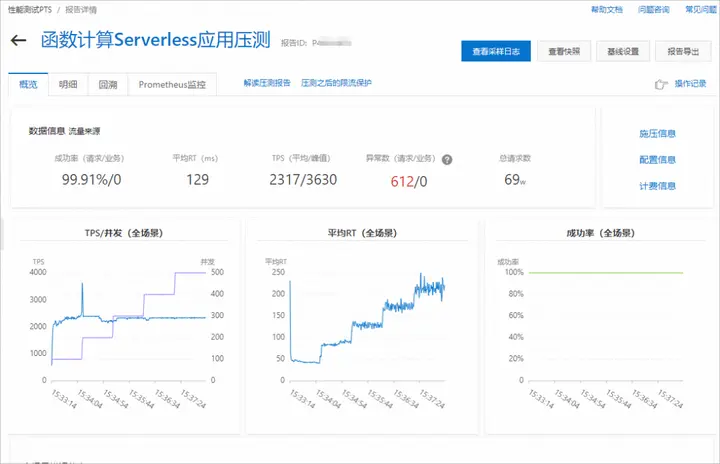The image size is (720, 464).
Task: Open the 帮助文档 link
Action: coord(607,10)
